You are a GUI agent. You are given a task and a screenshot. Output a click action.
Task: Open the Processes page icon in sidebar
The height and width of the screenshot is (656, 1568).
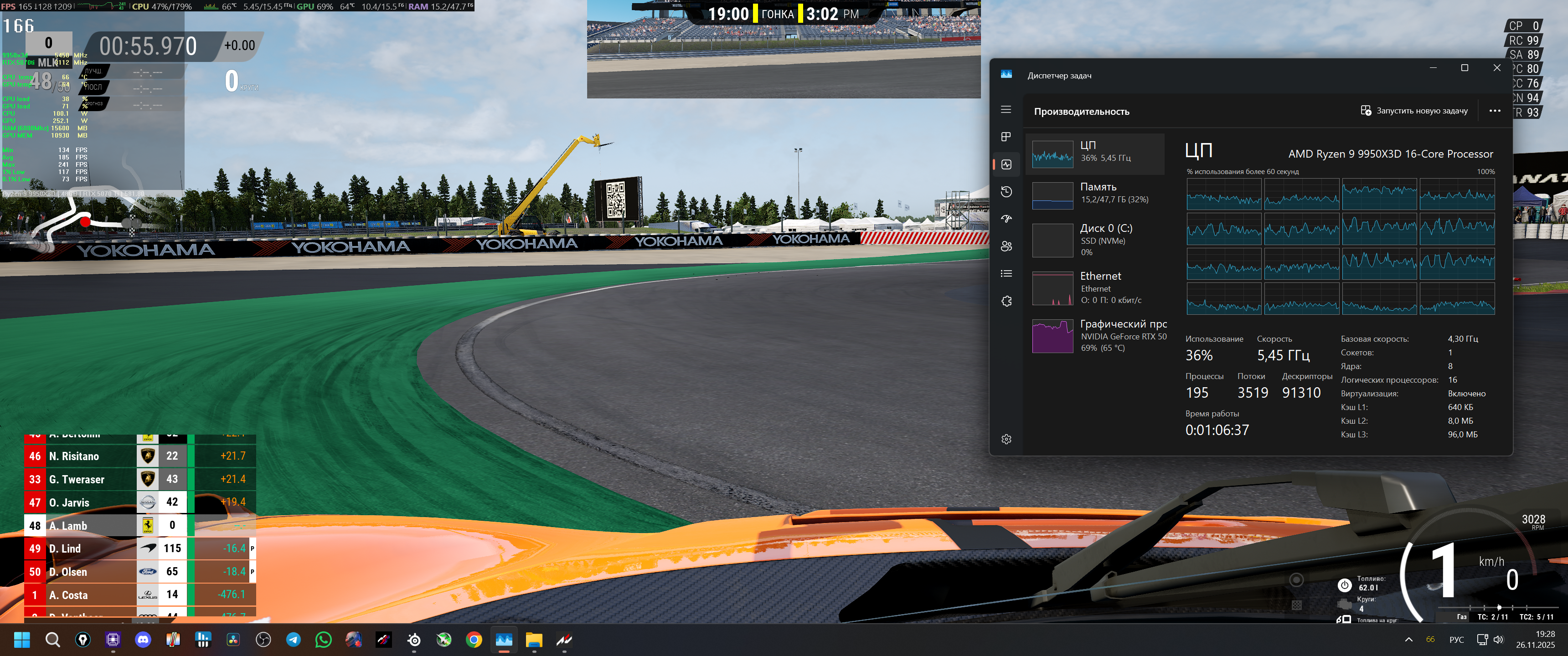click(x=1006, y=137)
